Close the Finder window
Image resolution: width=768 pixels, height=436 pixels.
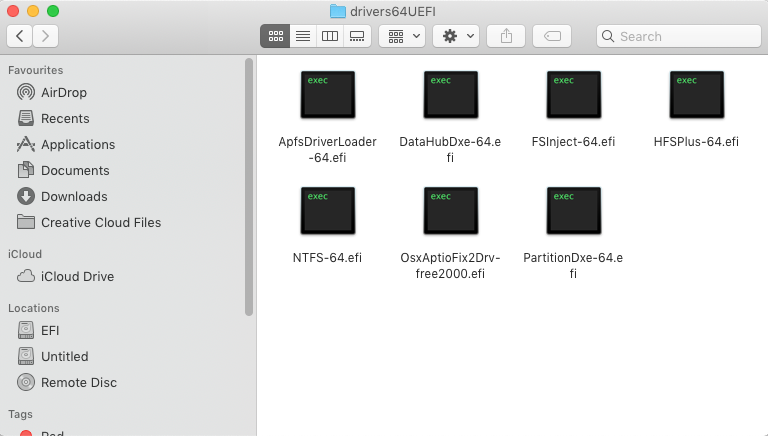tap(13, 11)
